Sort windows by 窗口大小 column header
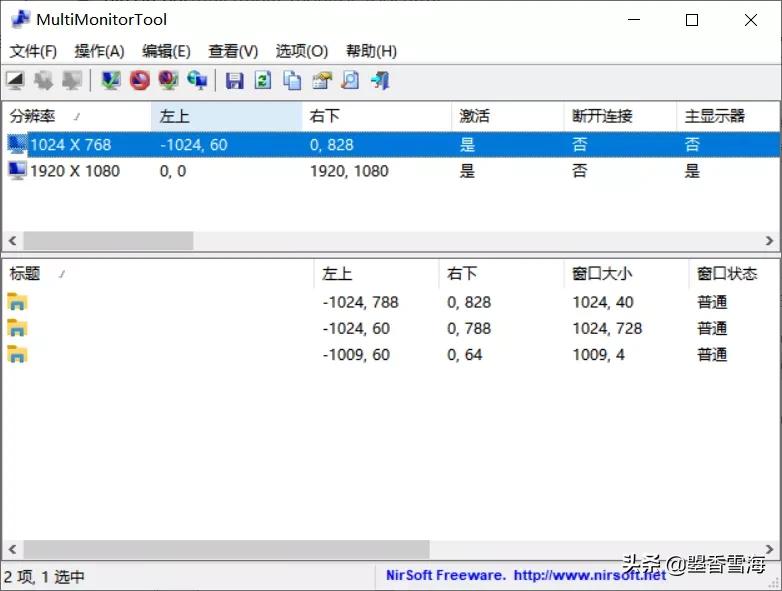This screenshot has width=782, height=591. (x=626, y=273)
